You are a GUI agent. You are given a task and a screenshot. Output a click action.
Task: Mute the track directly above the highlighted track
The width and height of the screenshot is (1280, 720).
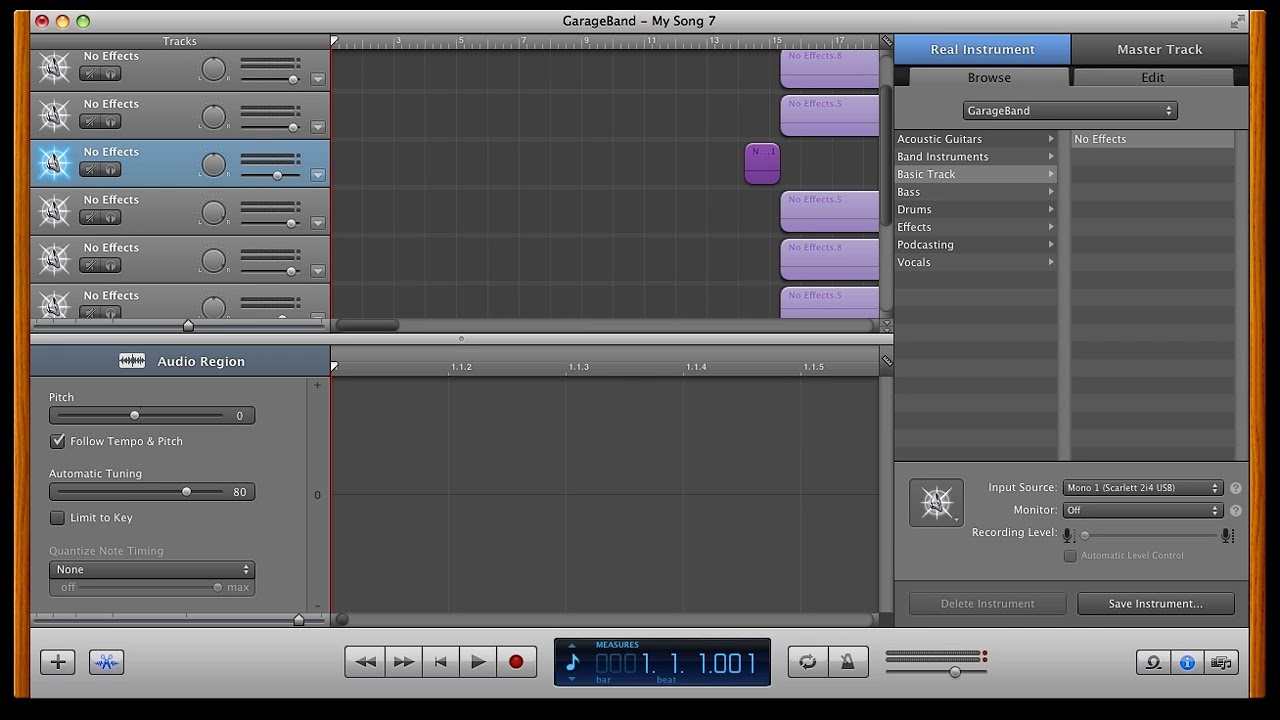click(x=91, y=122)
